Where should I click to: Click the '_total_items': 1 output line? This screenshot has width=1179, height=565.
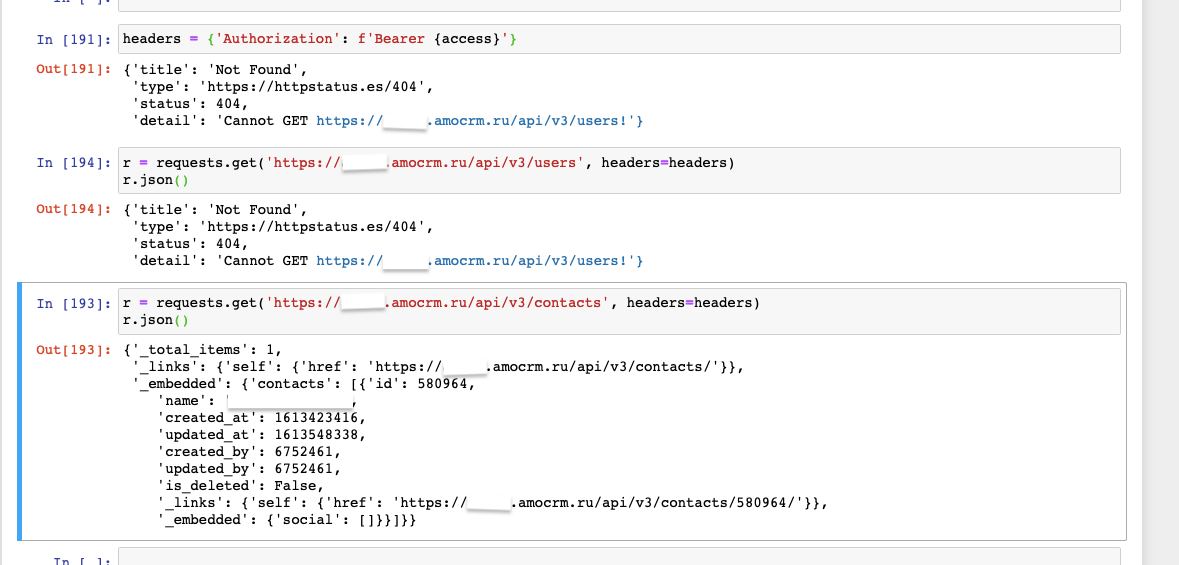[x=203, y=349]
